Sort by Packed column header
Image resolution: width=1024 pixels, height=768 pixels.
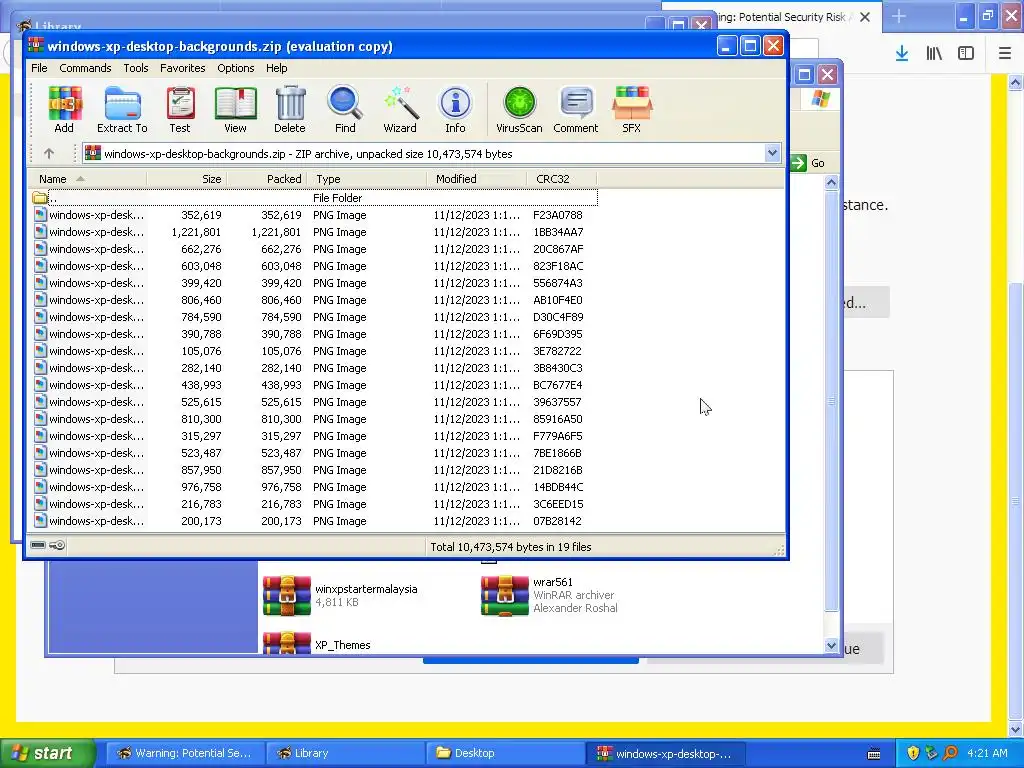coord(267,179)
